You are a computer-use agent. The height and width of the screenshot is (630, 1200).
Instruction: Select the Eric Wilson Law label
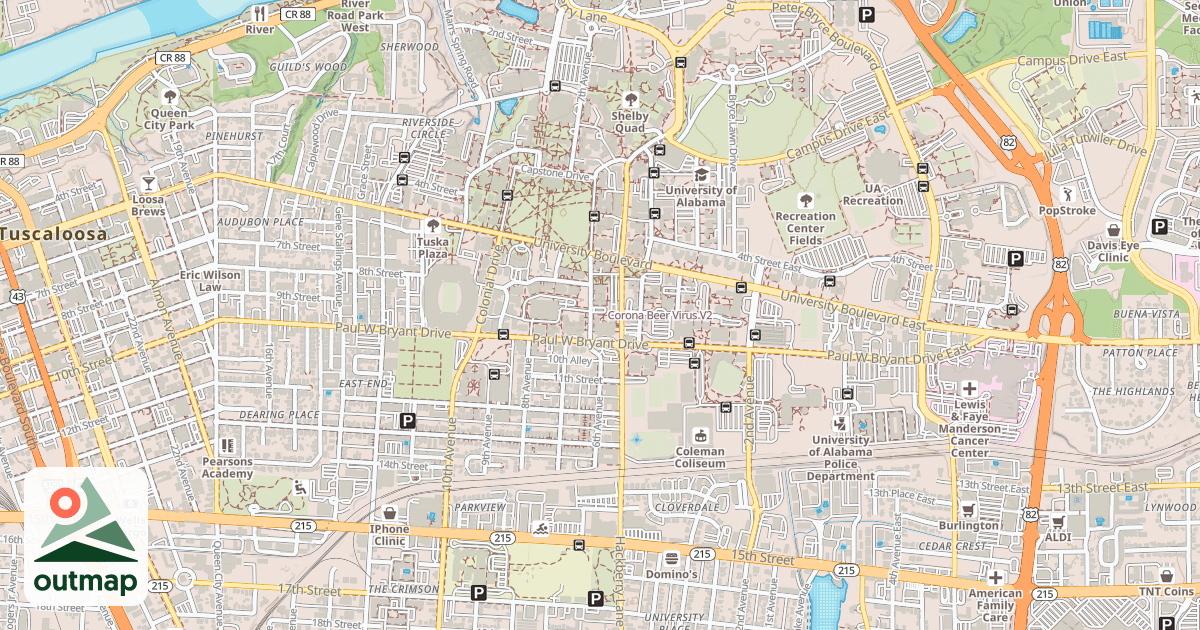(210, 281)
